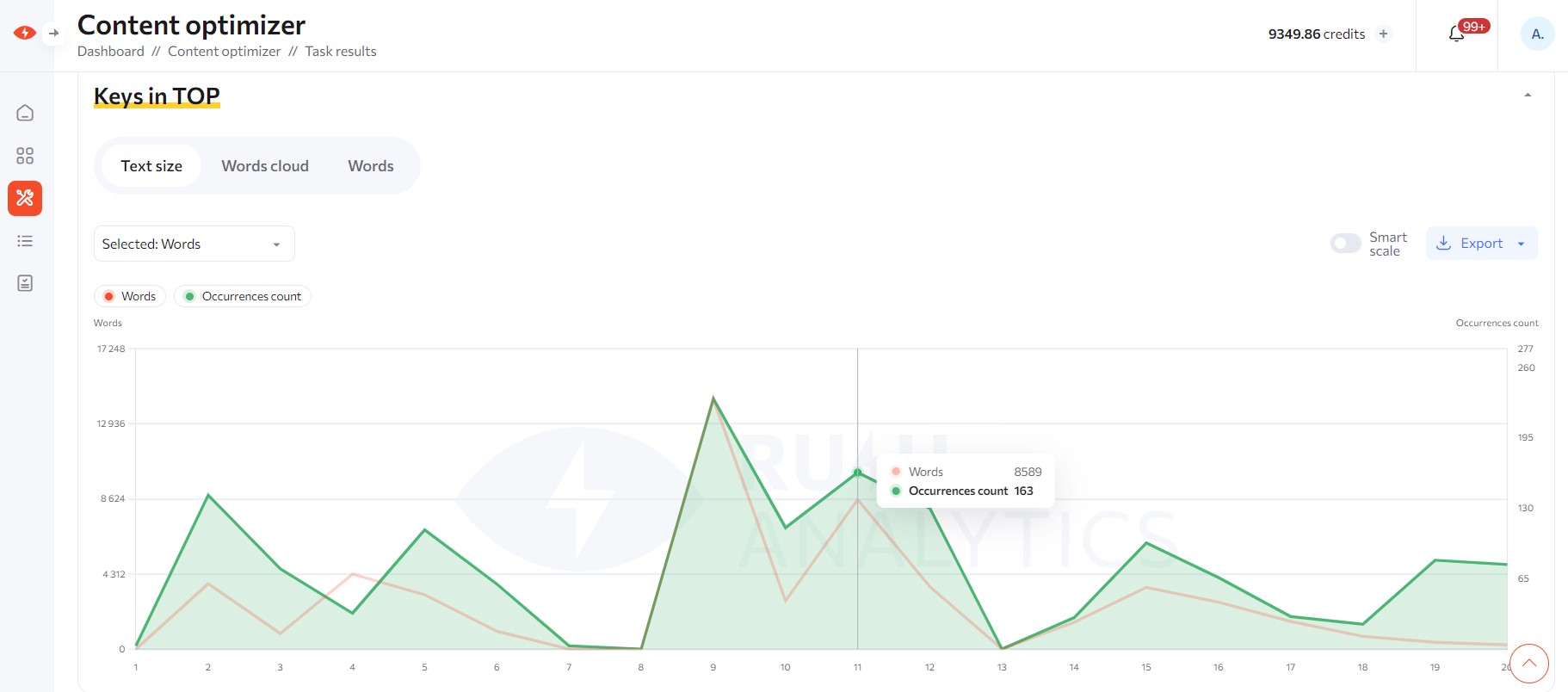
Task: Click the red eye logo icon
Action: click(25, 33)
